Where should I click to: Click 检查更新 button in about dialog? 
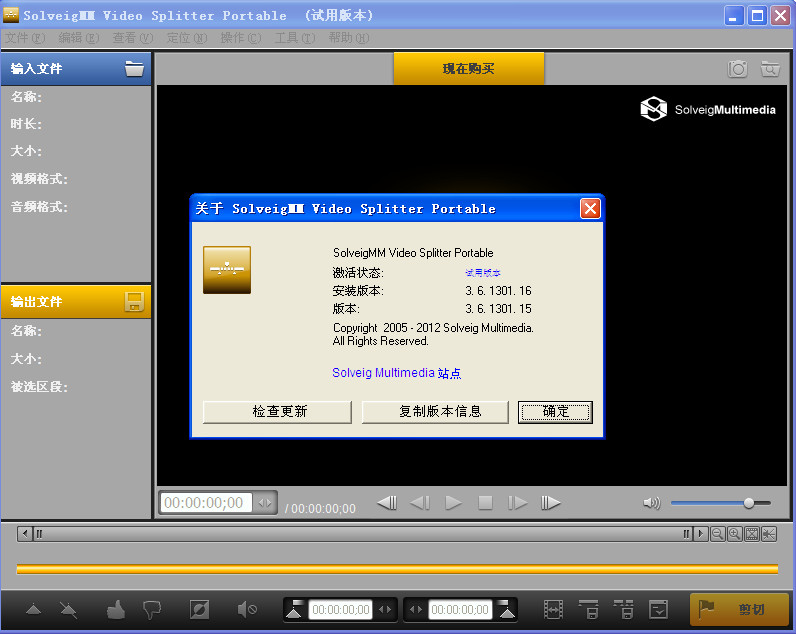[277, 412]
